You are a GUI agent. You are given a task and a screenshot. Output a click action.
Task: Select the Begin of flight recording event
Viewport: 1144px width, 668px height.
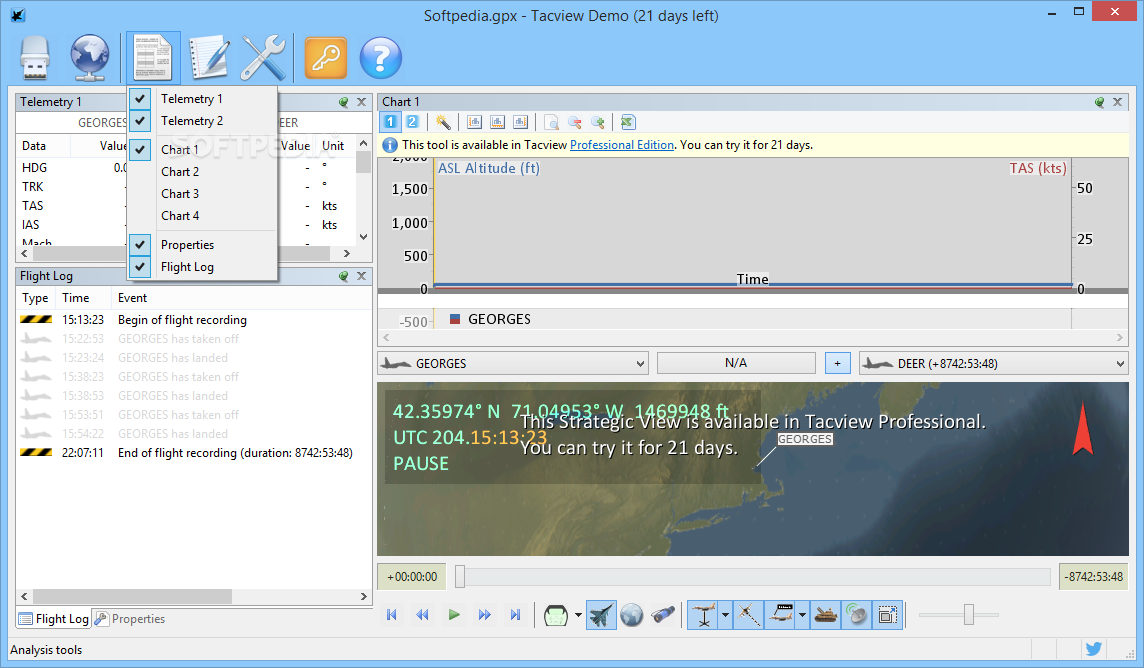pos(194,320)
